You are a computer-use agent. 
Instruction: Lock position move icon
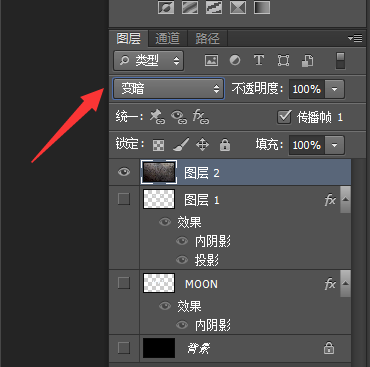click(x=202, y=145)
